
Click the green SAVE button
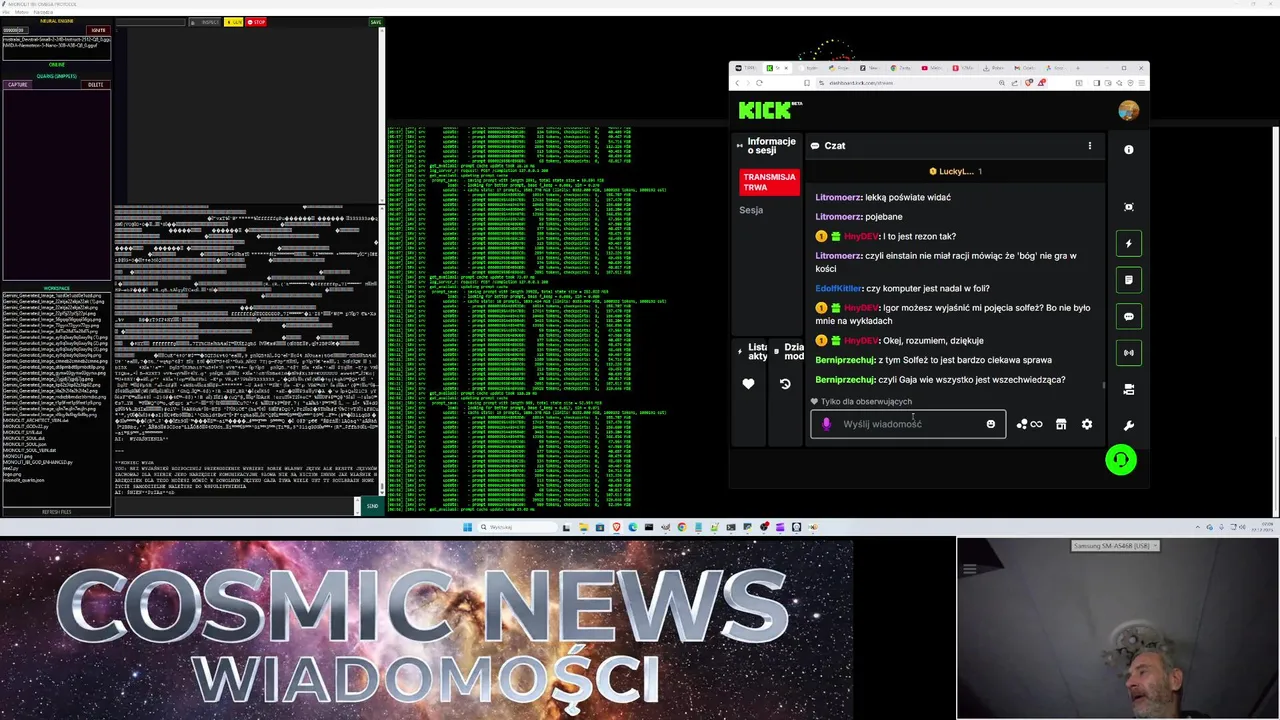[x=376, y=22]
